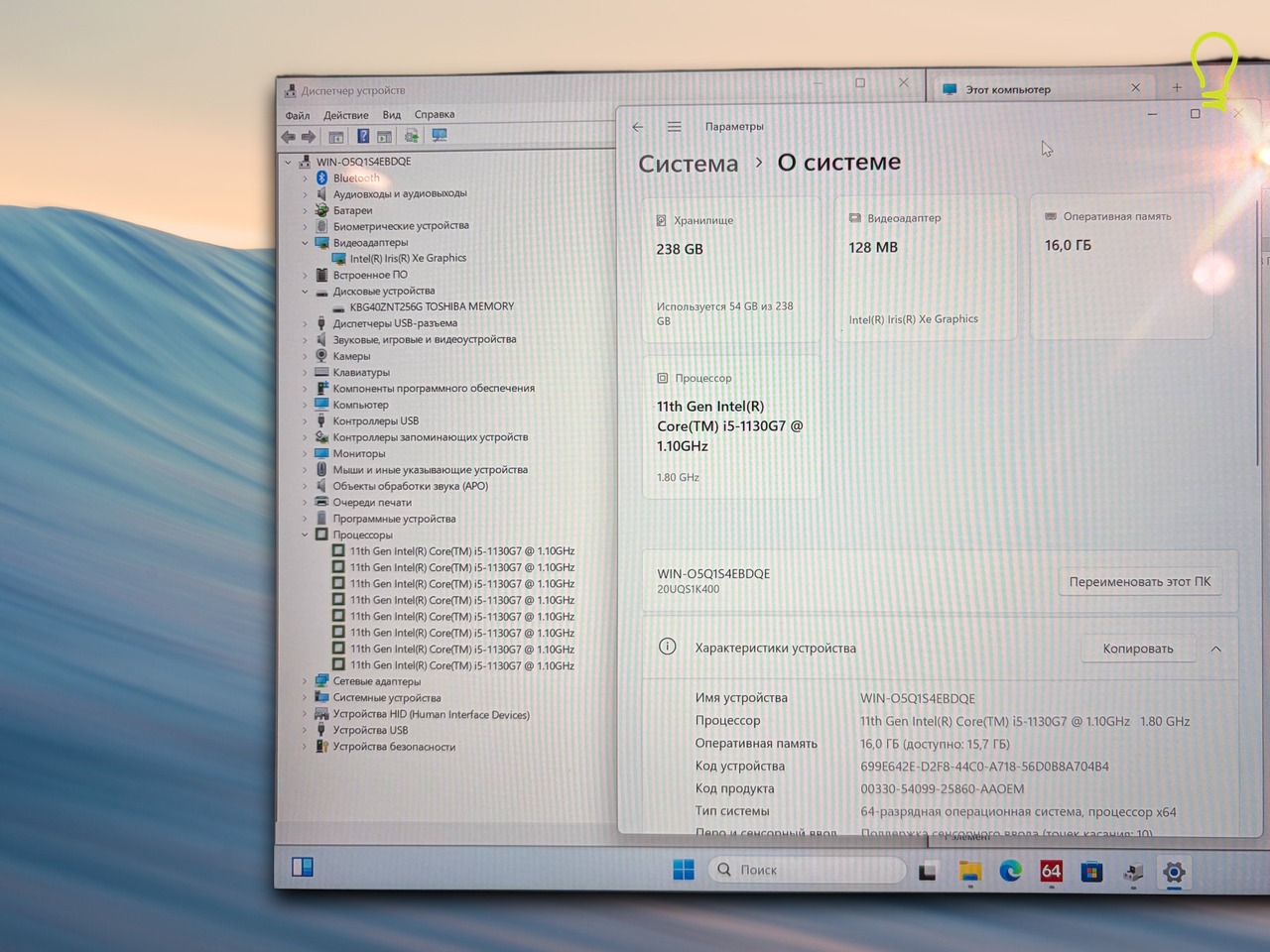
Task: Scan for hardware changes using monitor icon
Action: [x=440, y=135]
